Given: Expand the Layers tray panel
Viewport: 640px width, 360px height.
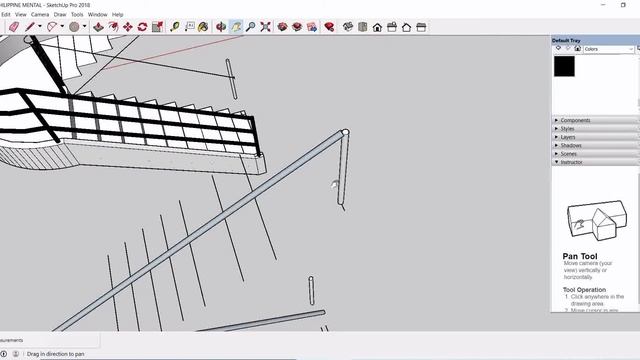Looking at the screenshot, I should pos(596,137).
